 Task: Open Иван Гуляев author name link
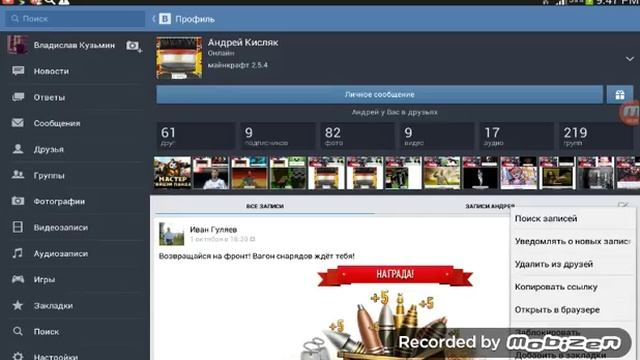(213, 230)
